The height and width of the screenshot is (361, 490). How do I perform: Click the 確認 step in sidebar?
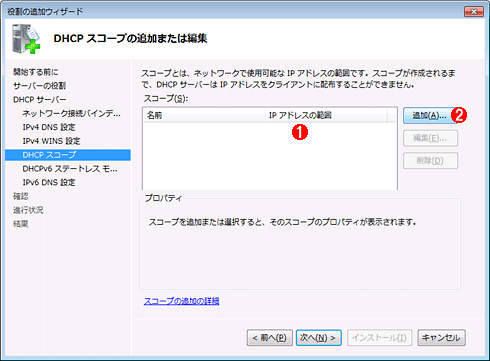pyautogui.click(x=21, y=196)
